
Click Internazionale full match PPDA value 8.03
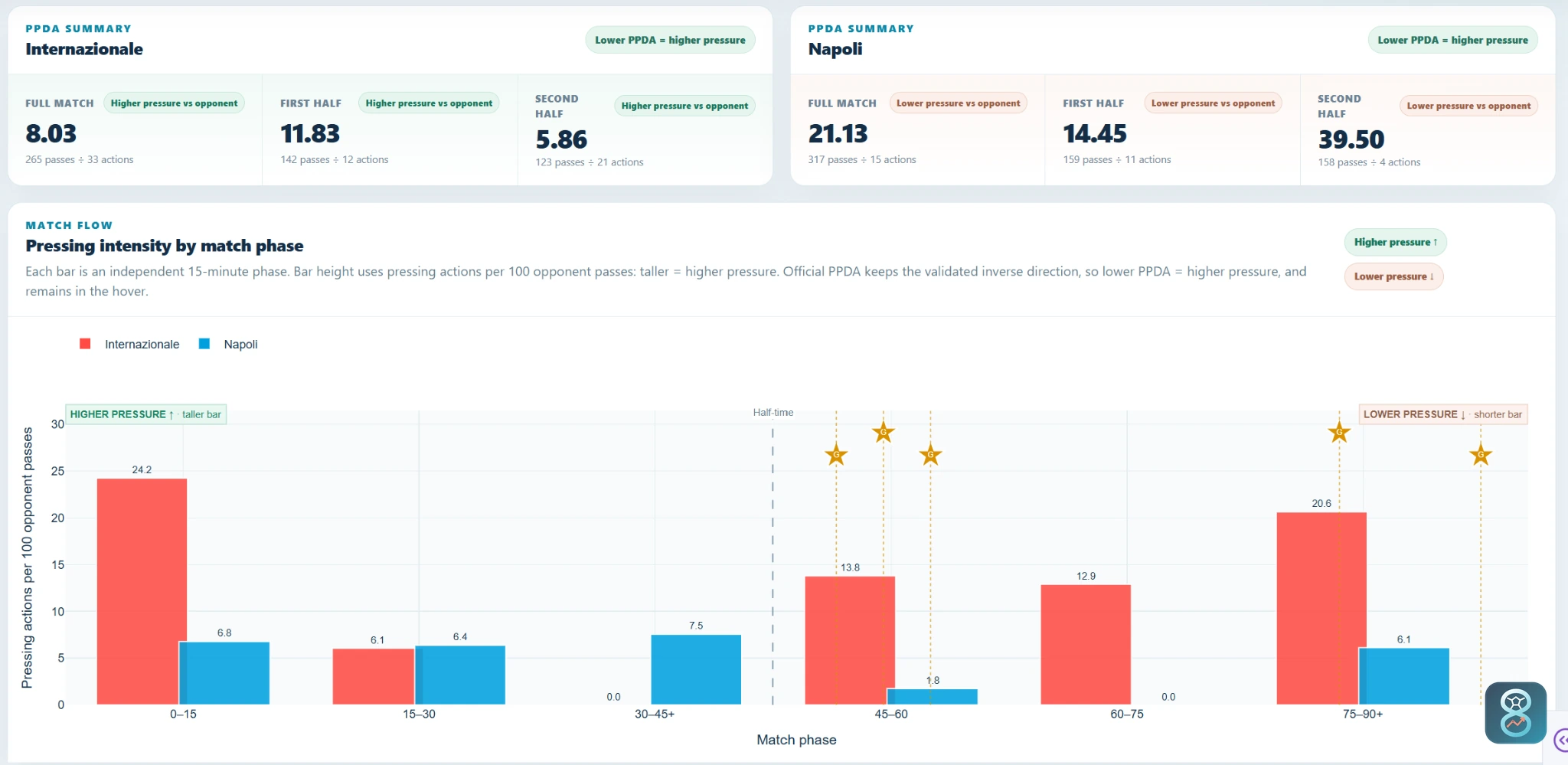tap(51, 134)
